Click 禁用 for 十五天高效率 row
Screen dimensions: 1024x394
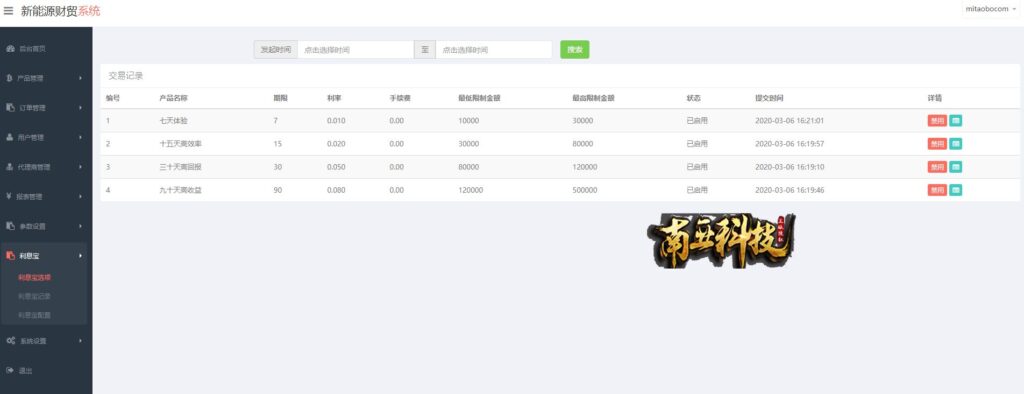click(937, 144)
